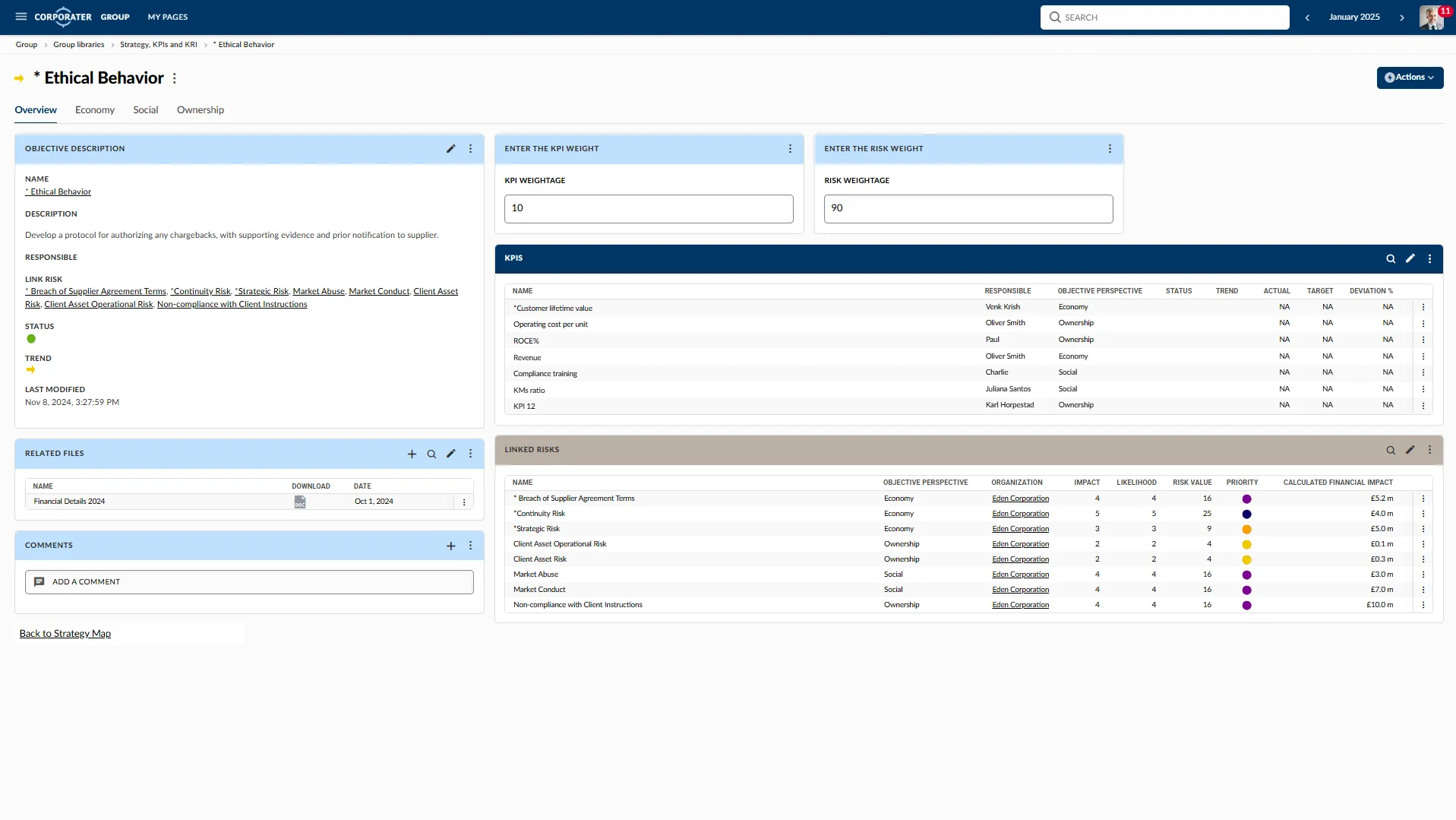Screen dimensions: 1456x820
Task: Open row menu for KPI 12
Action: pos(1423,406)
